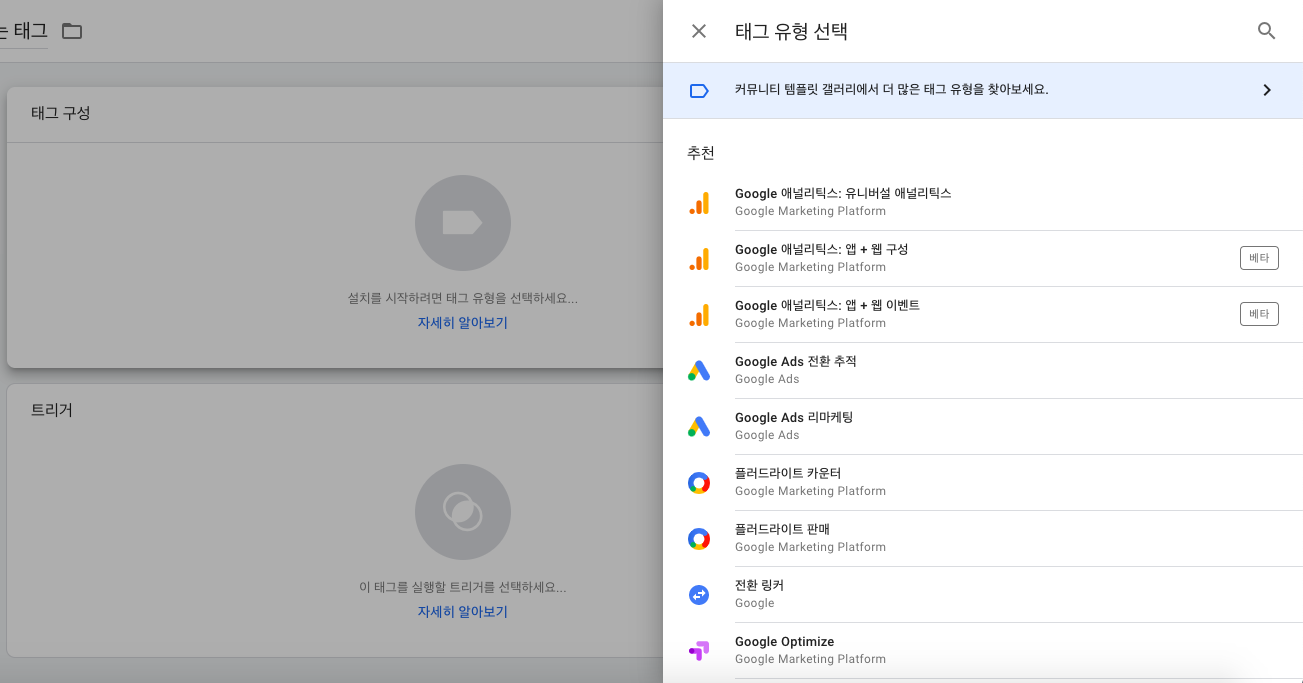This screenshot has height=683, width=1303.
Task: Click 베타 badge on 앱 + 웹 구성 row
Action: click(1259, 258)
